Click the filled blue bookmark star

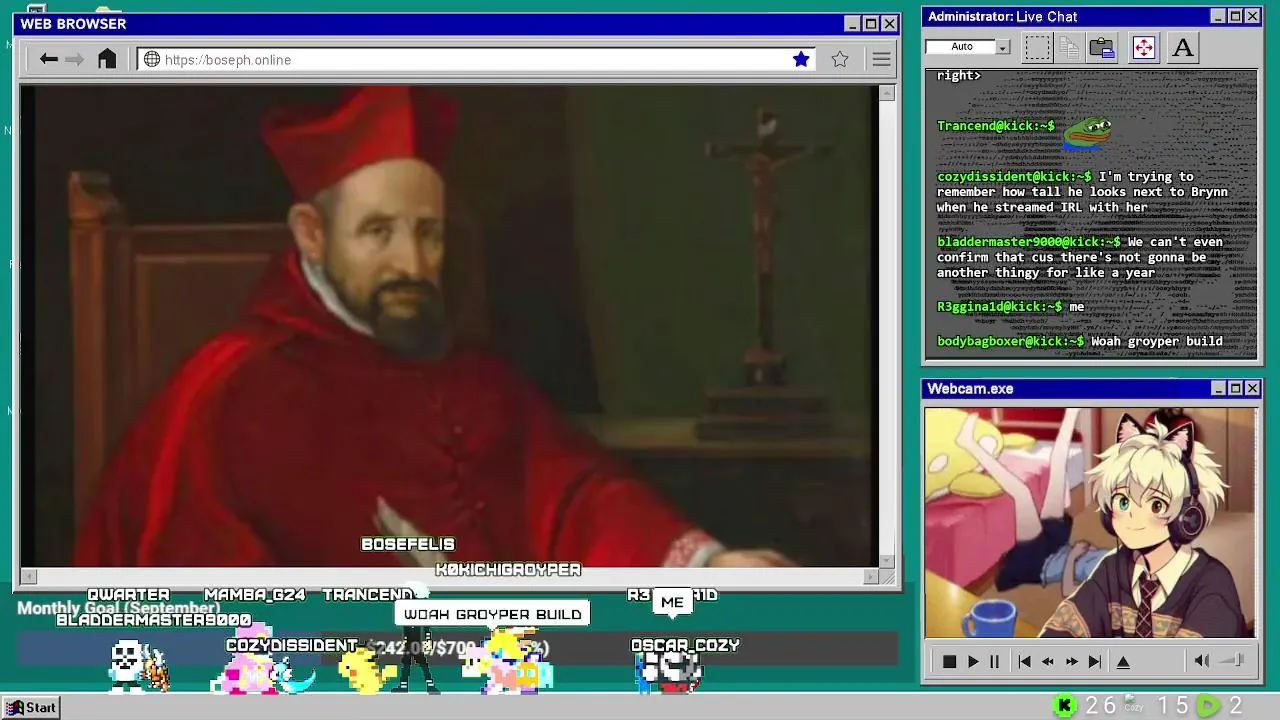(801, 59)
